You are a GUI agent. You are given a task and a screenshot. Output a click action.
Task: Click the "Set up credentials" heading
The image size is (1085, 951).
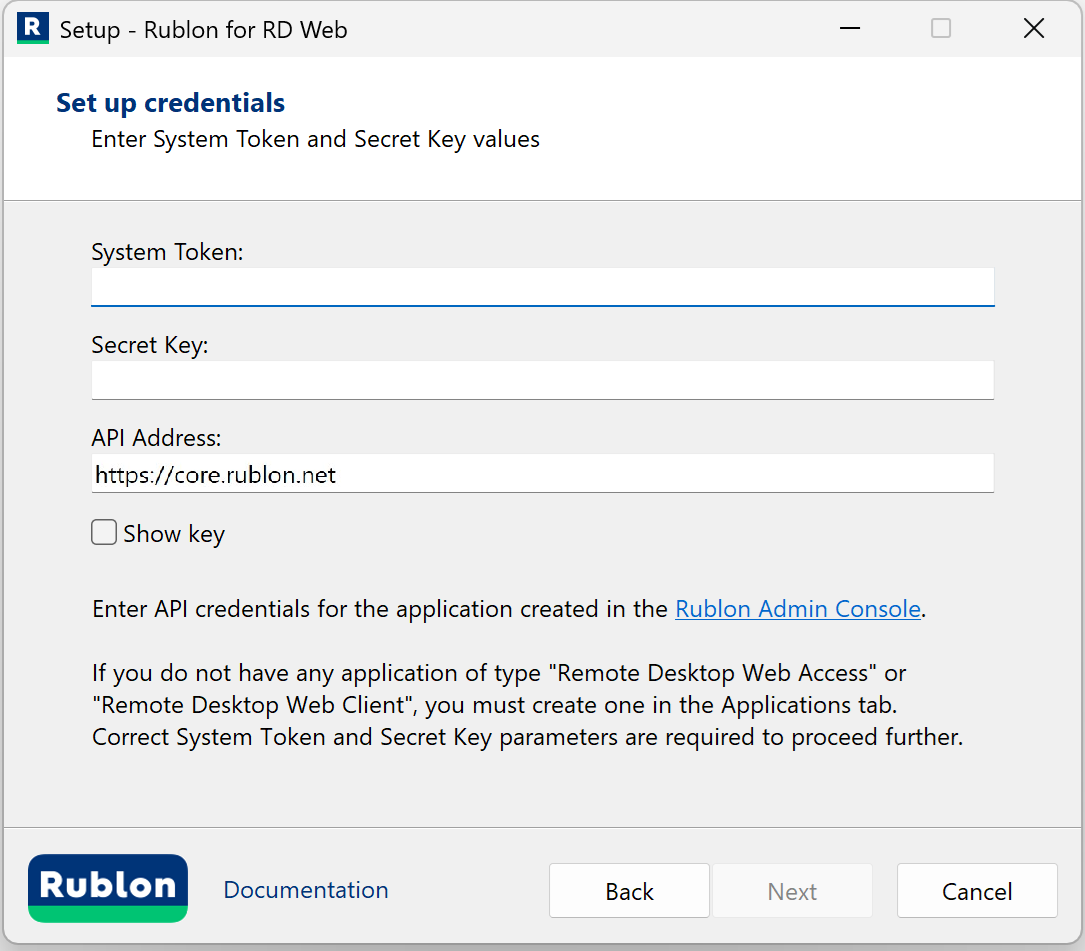(170, 103)
